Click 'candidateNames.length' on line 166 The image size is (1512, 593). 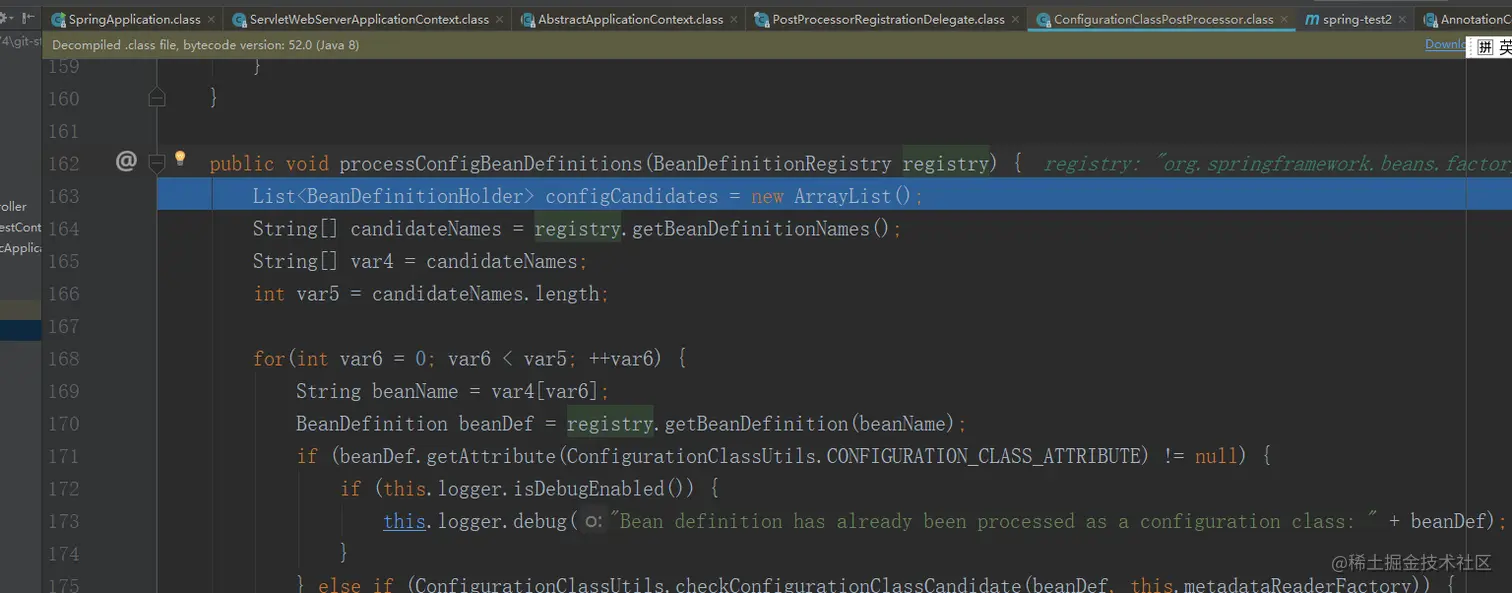point(486,294)
